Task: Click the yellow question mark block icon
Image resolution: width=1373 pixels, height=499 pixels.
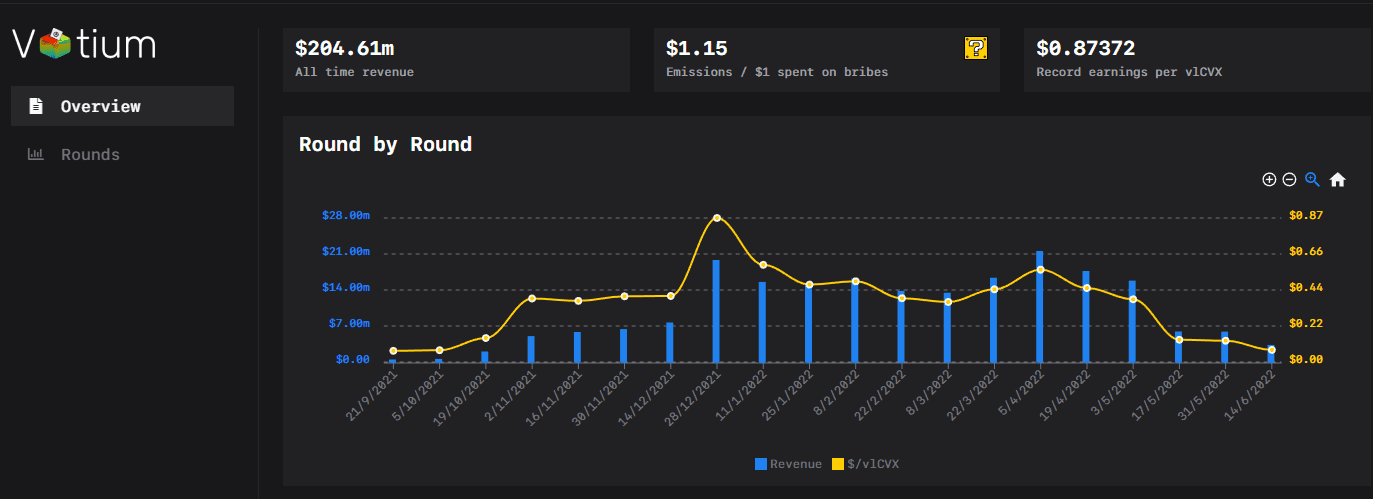Action: [976, 48]
